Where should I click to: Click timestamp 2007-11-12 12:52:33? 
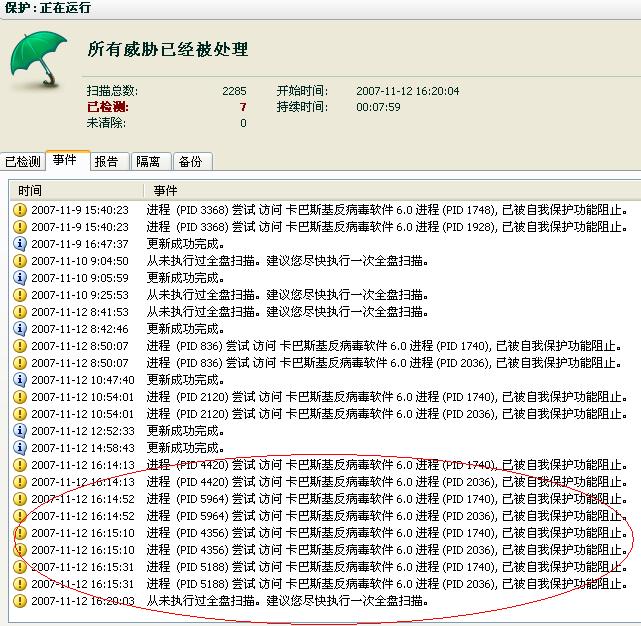[83, 431]
